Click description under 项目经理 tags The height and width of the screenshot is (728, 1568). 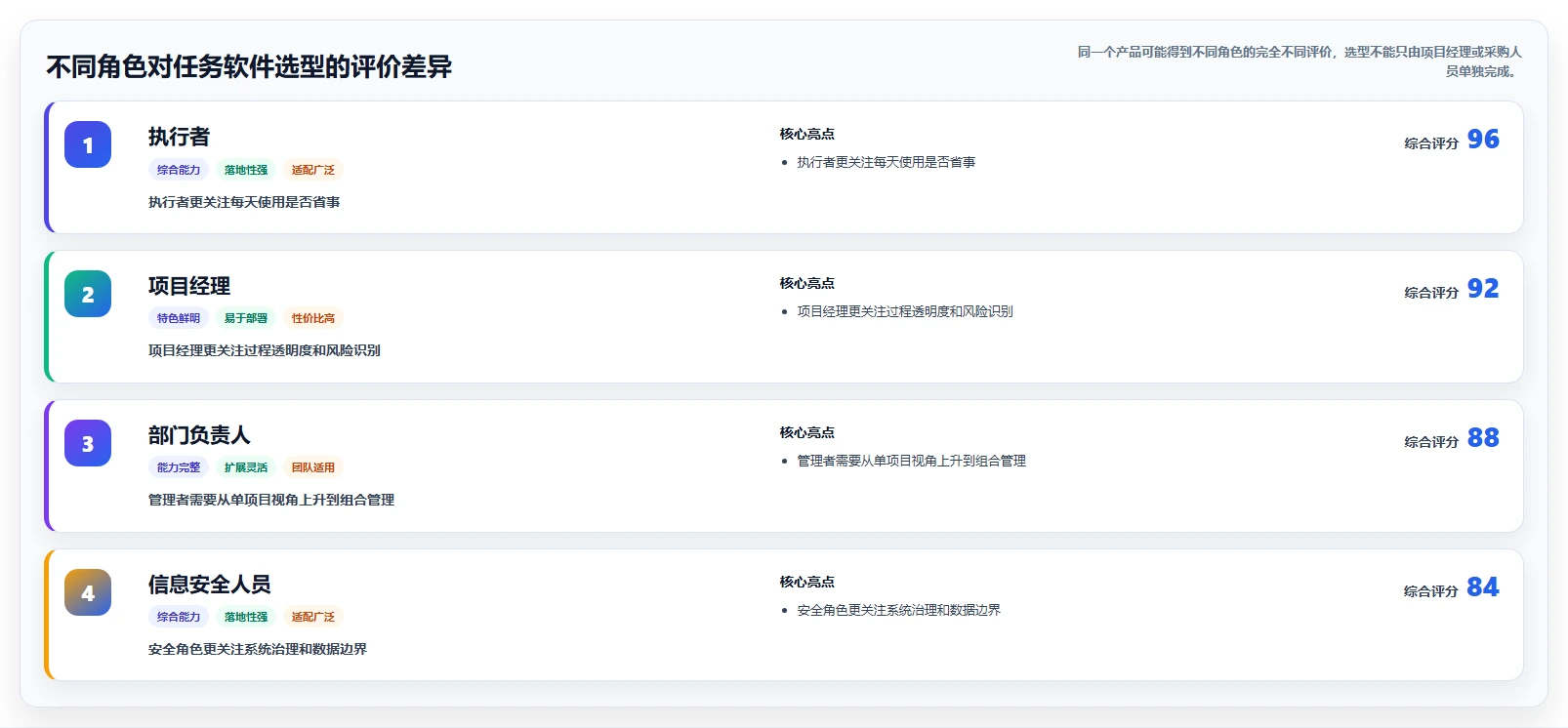coord(265,350)
